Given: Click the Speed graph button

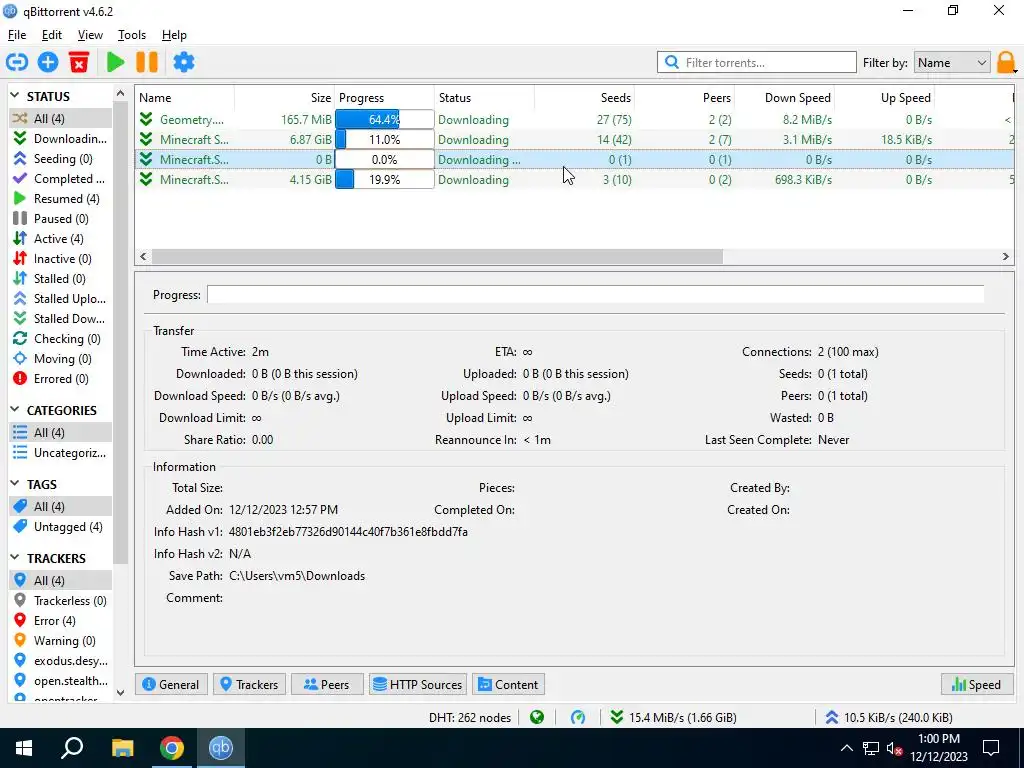Looking at the screenshot, I should (x=977, y=684).
